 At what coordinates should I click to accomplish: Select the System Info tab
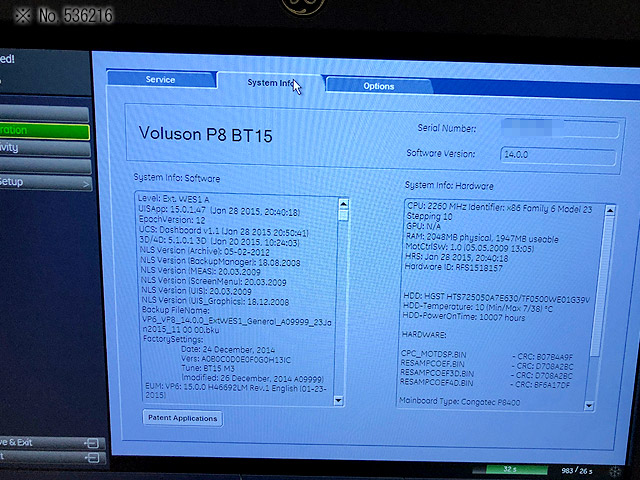[270, 83]
